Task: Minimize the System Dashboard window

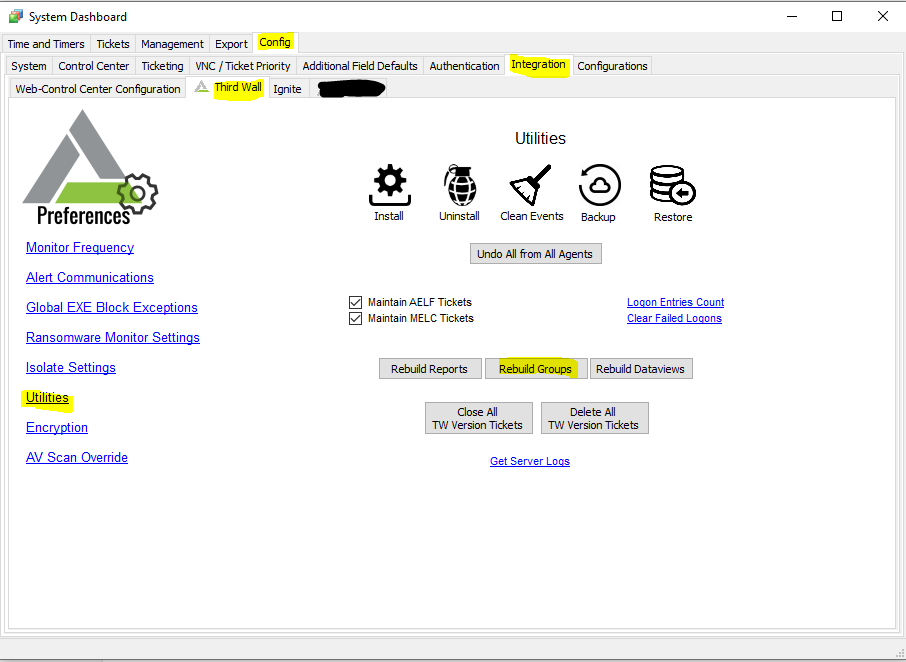Action: 792,17
